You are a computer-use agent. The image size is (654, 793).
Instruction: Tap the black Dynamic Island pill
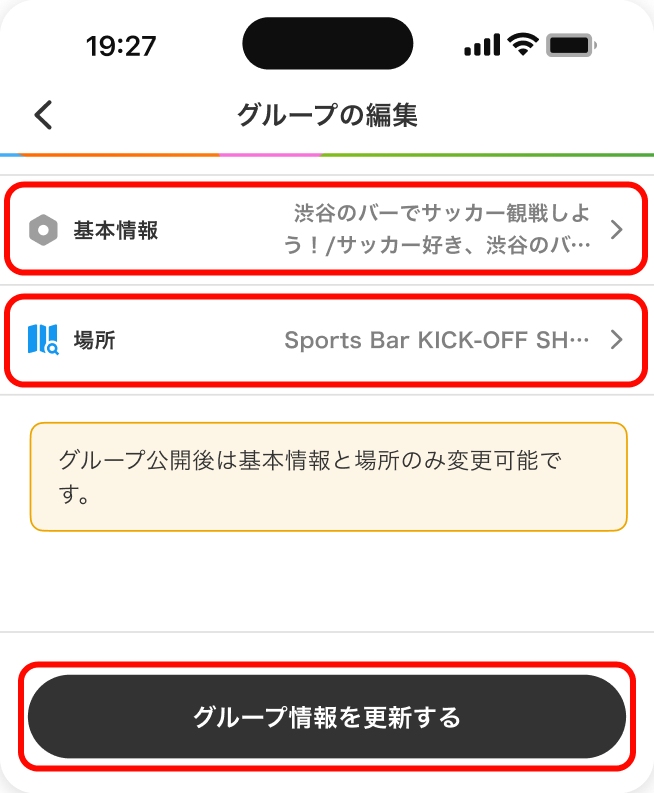coord(327,44)
